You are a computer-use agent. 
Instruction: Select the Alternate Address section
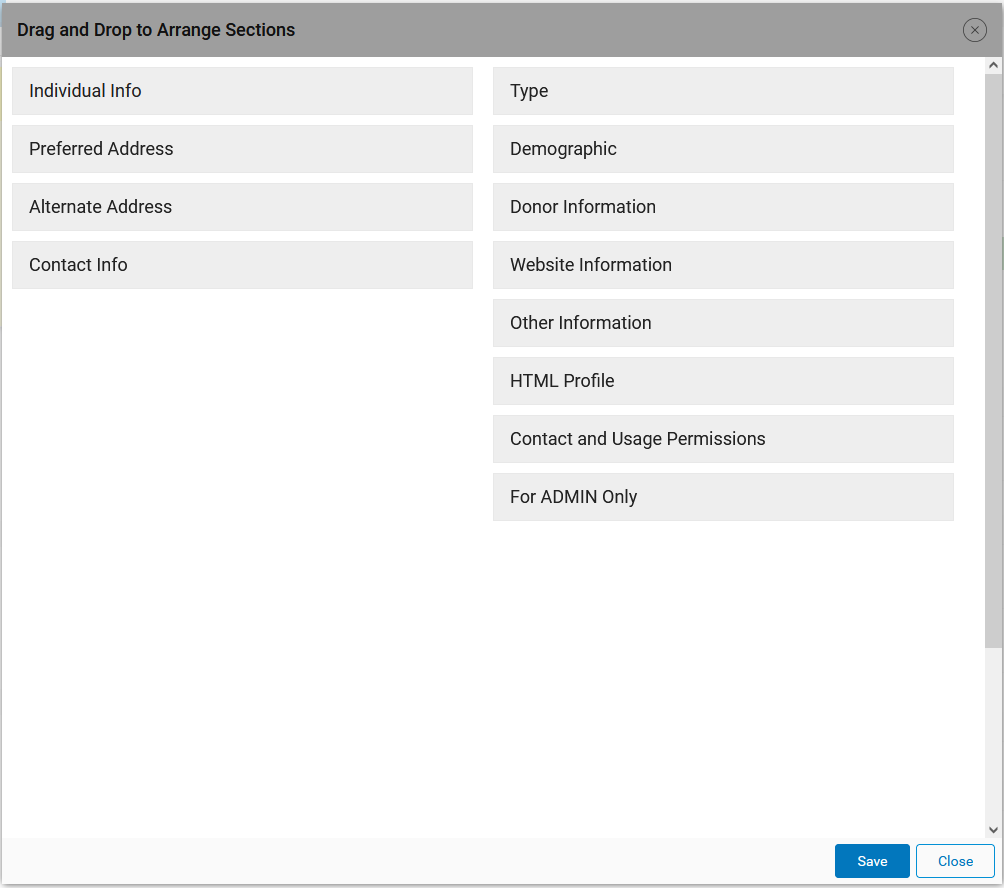[x=242, y=207]
